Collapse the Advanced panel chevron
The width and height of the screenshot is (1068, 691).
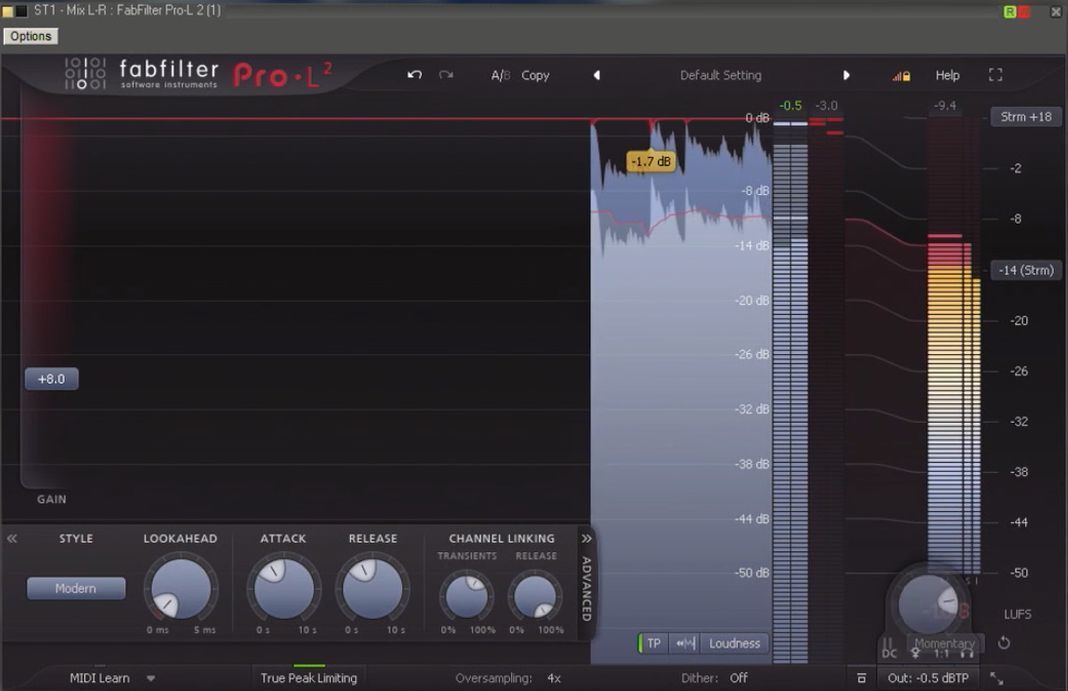point(587,539)
